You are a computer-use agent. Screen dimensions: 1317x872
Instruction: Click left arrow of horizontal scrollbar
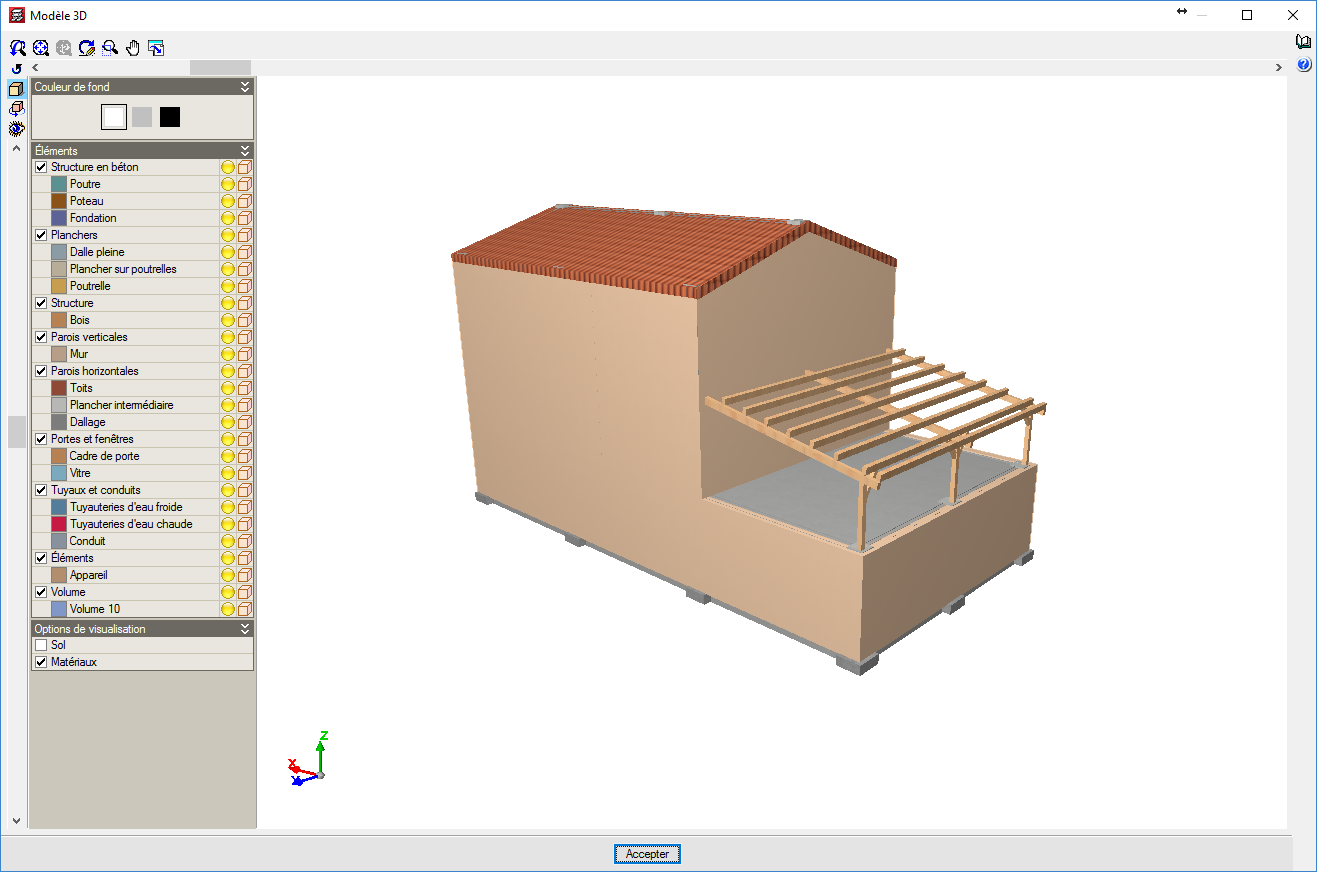point(35,67)
